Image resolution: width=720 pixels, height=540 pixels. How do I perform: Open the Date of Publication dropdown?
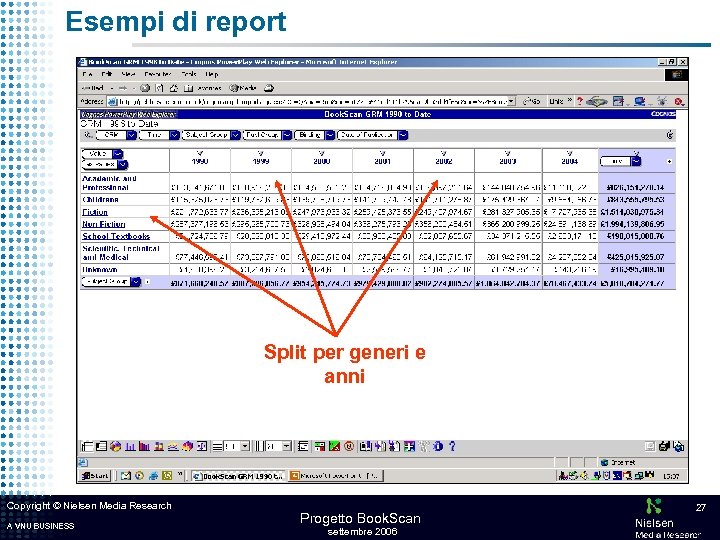tap(372, 135)
